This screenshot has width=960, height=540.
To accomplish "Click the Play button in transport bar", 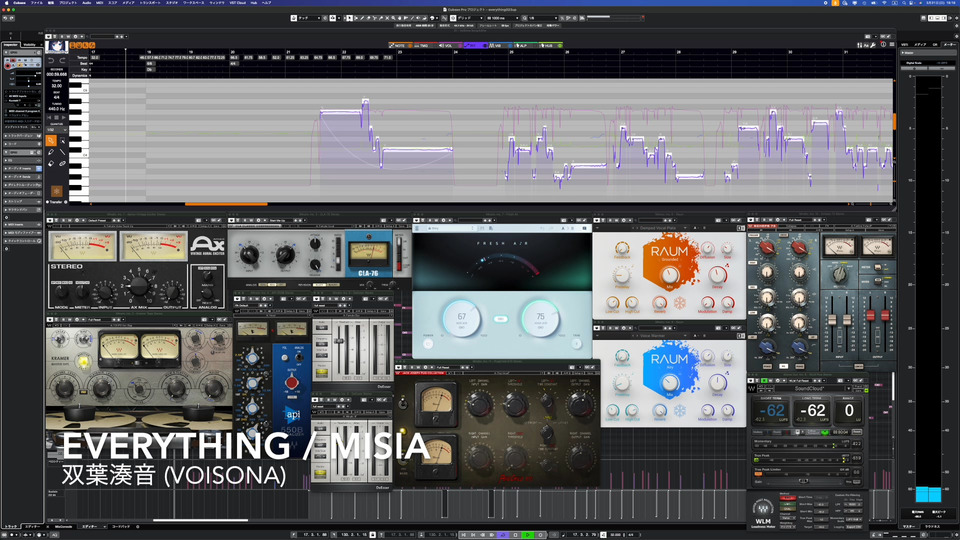I will coord(528,534).
